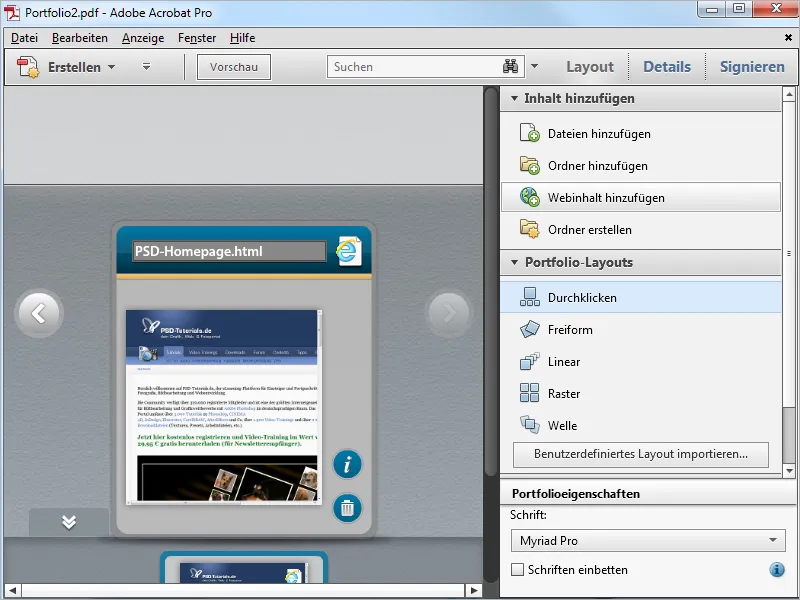Show info for PSD-Homepage.html card

(x=347, y=464)
